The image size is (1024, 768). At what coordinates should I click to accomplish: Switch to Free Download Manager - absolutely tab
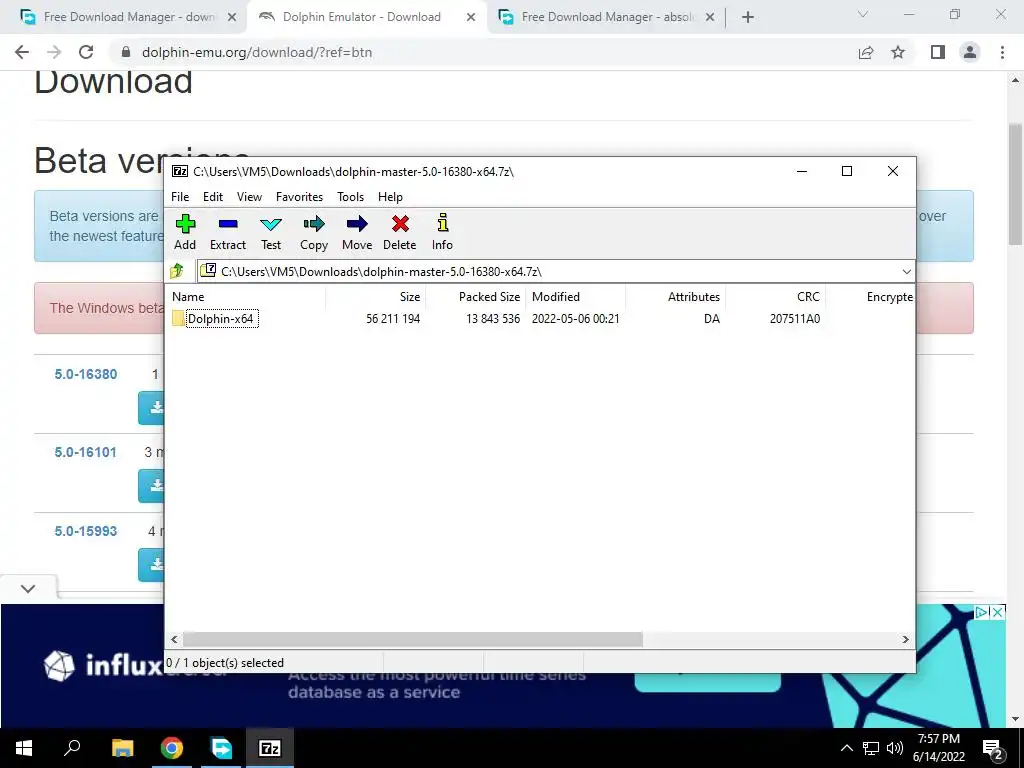click(x=607, y=17)
